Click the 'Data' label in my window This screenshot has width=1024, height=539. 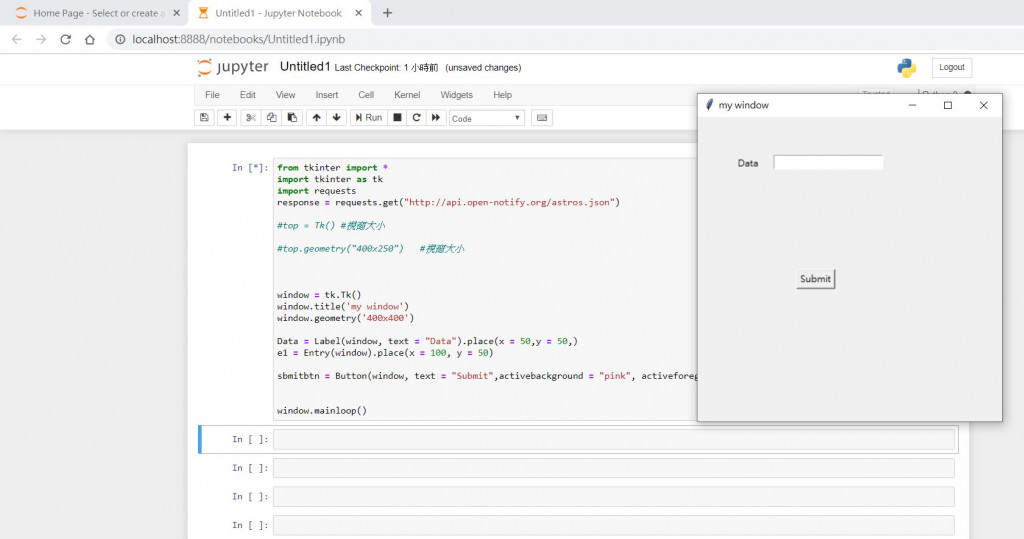(x=748, y=163)
